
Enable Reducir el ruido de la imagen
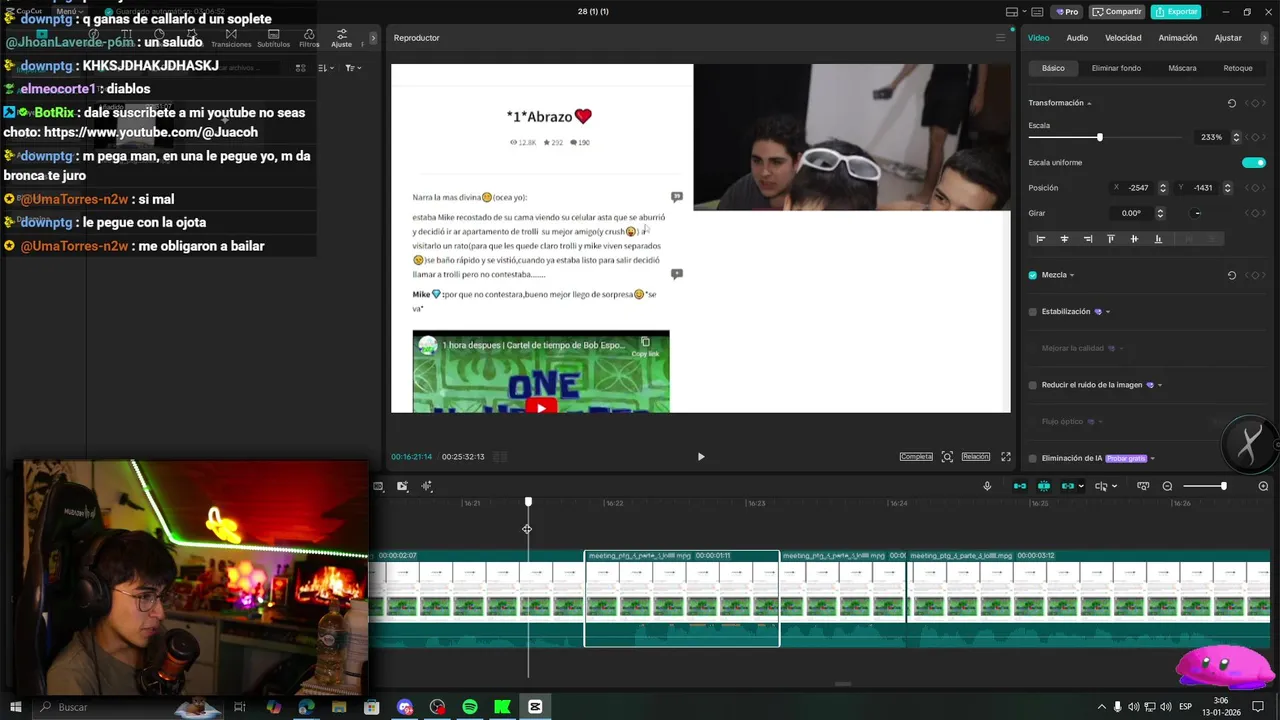coord(1033,385)
